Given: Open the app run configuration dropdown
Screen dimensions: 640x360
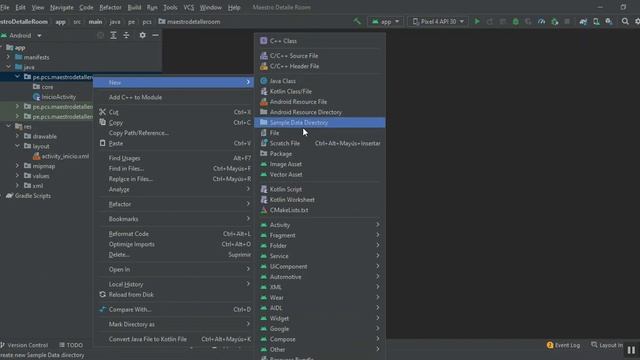Looking at the screenshot, I should 385,22.
